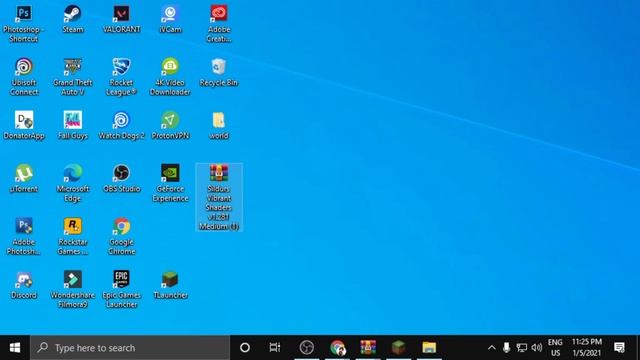Image resolution: width=640 pixels, height=360 pixels.
Task: Select the Wondershare Filmora9 desktop icon
Action: click(73, 289)
